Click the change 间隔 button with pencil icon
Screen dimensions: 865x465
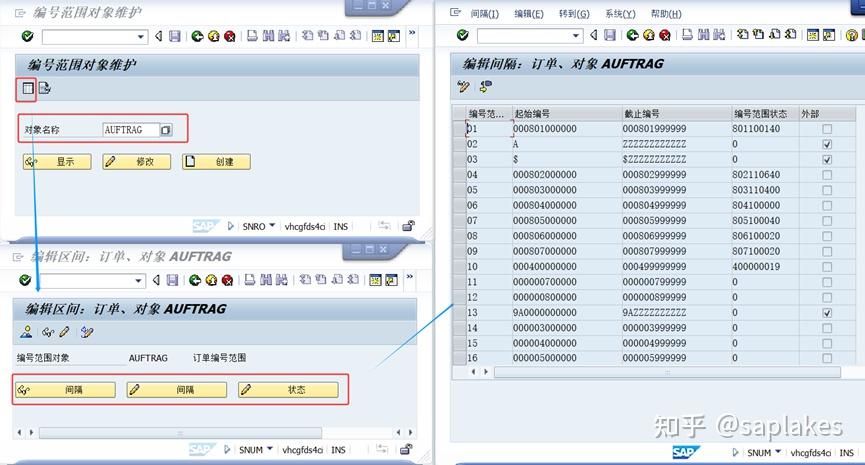click(x=177, y=390)
